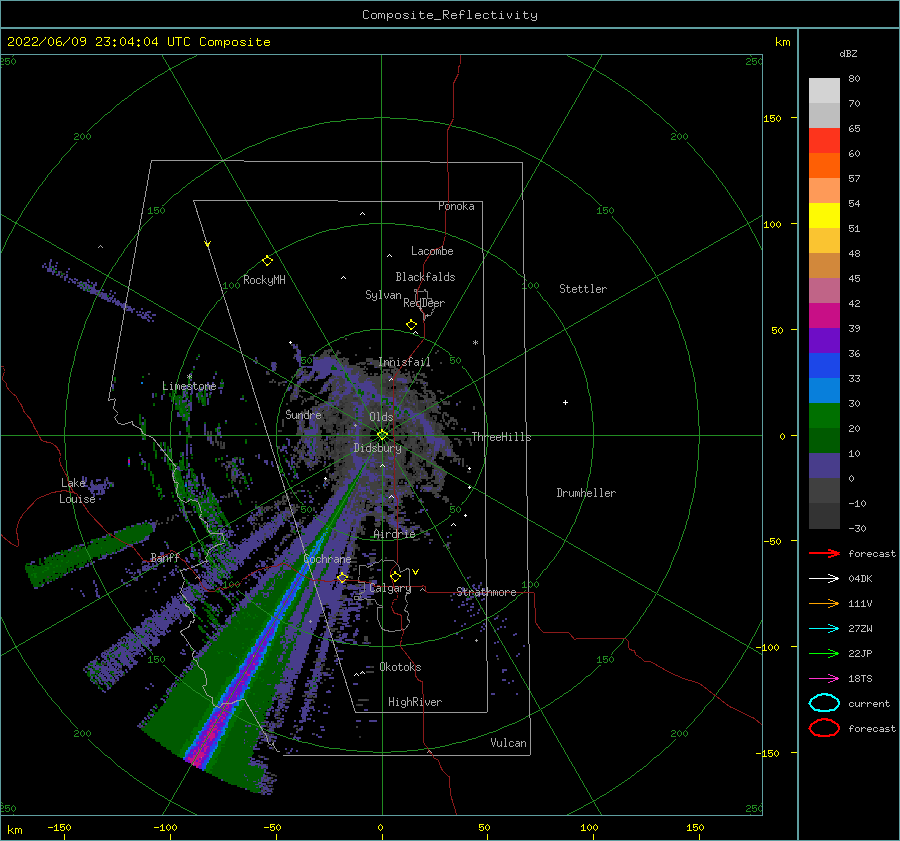
Task: Click the magenta 18TS arrow legend icon
Action: 824,679
